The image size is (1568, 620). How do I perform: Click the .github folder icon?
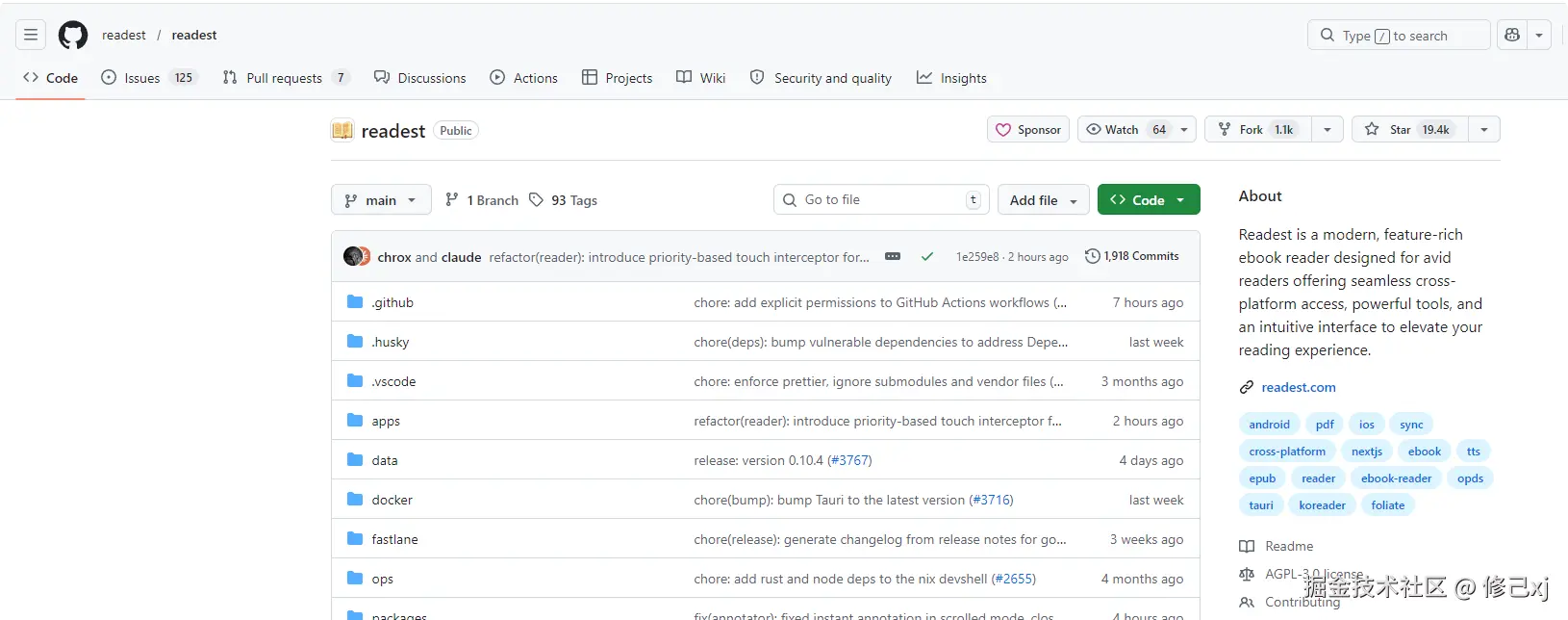pyautogui.click(x=355, y=302)
